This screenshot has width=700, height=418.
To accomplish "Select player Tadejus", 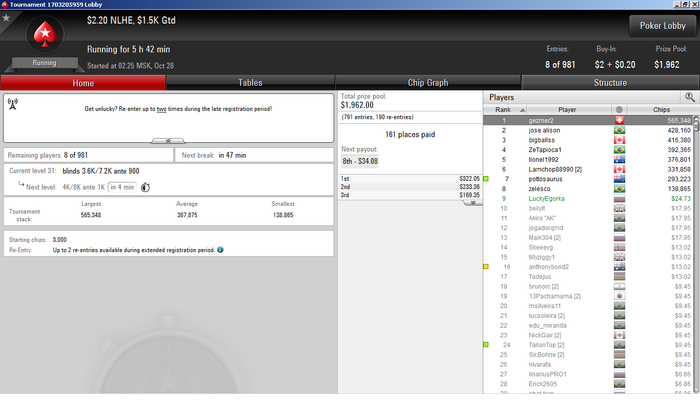I will pos(540,276).
